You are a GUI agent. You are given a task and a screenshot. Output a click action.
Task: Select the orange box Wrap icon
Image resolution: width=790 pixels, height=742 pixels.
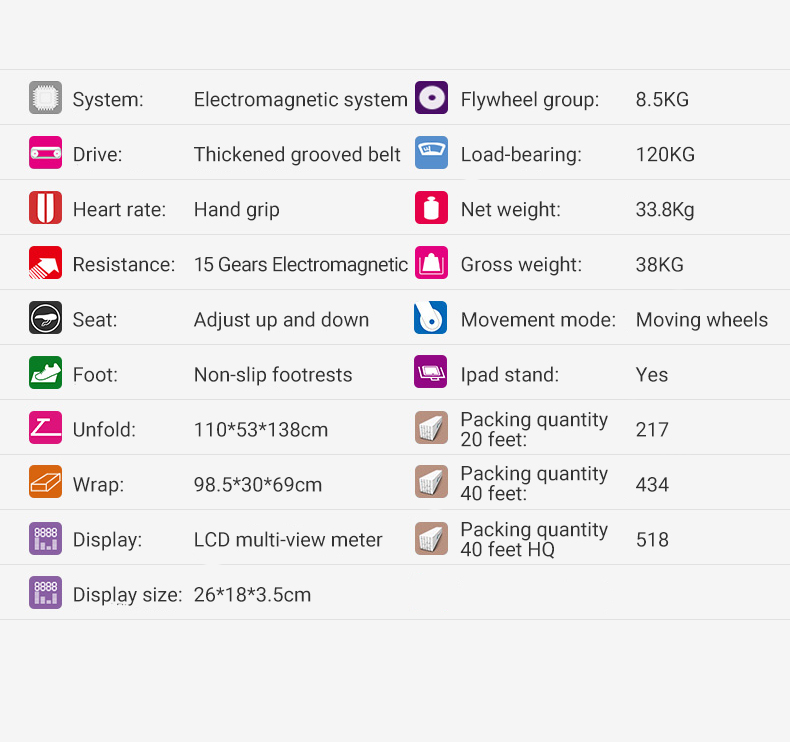pos(45,482)
